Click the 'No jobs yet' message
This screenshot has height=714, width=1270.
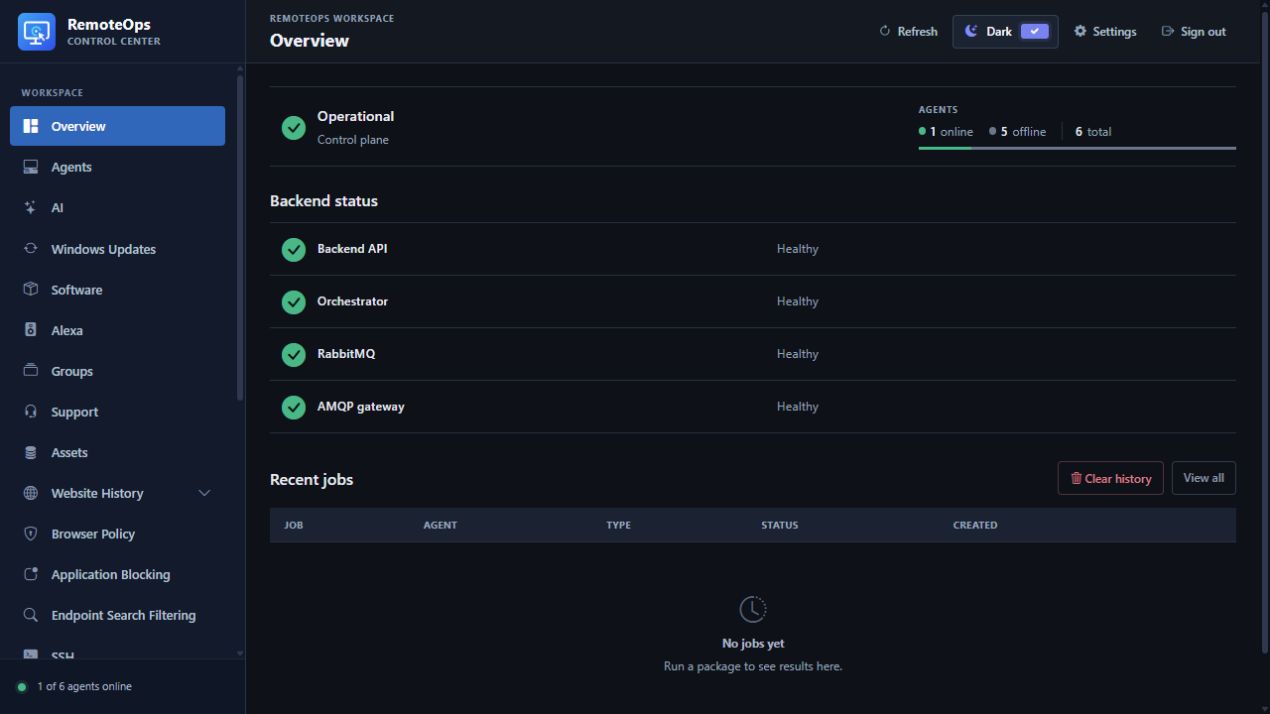tap(753, 644)
